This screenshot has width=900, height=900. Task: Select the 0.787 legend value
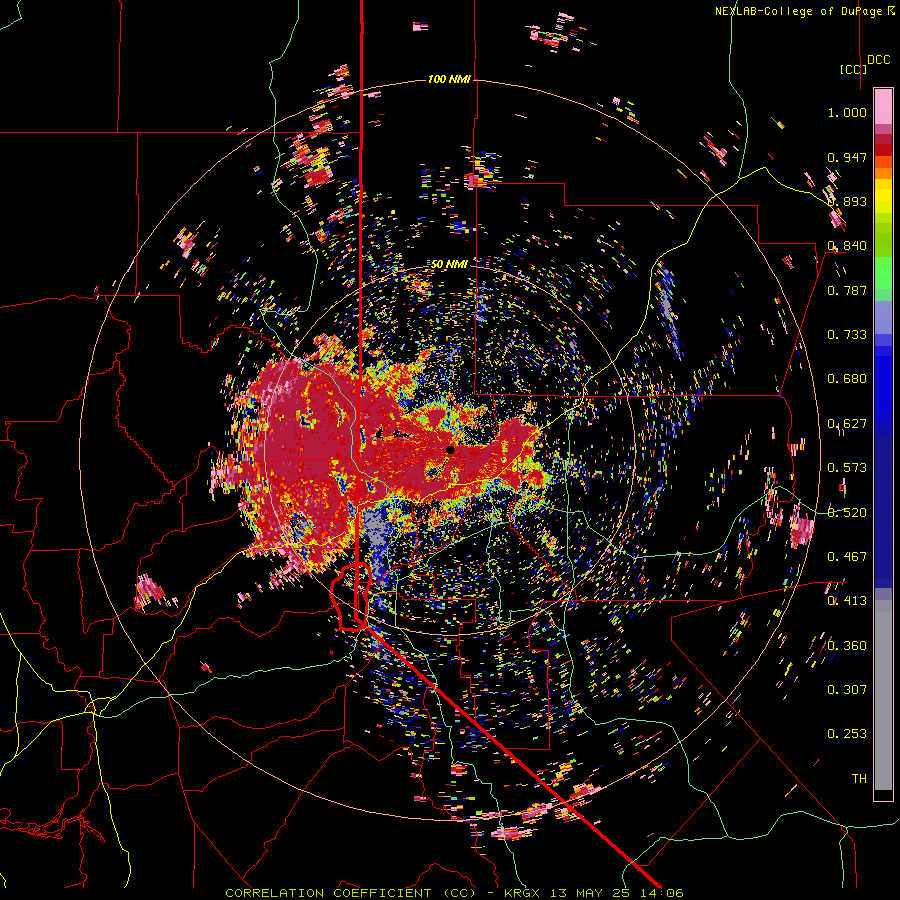click(847, 290)
